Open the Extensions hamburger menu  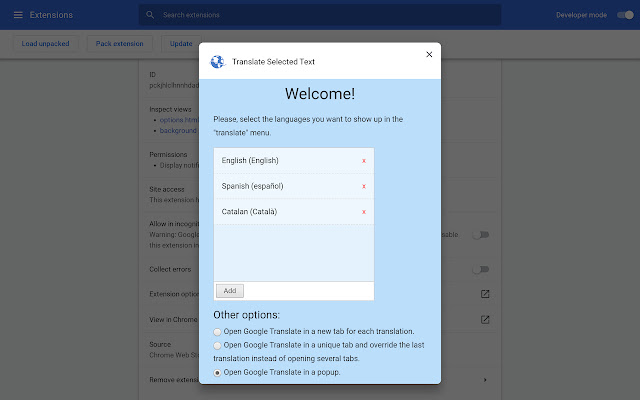click(x=18, y=15)
